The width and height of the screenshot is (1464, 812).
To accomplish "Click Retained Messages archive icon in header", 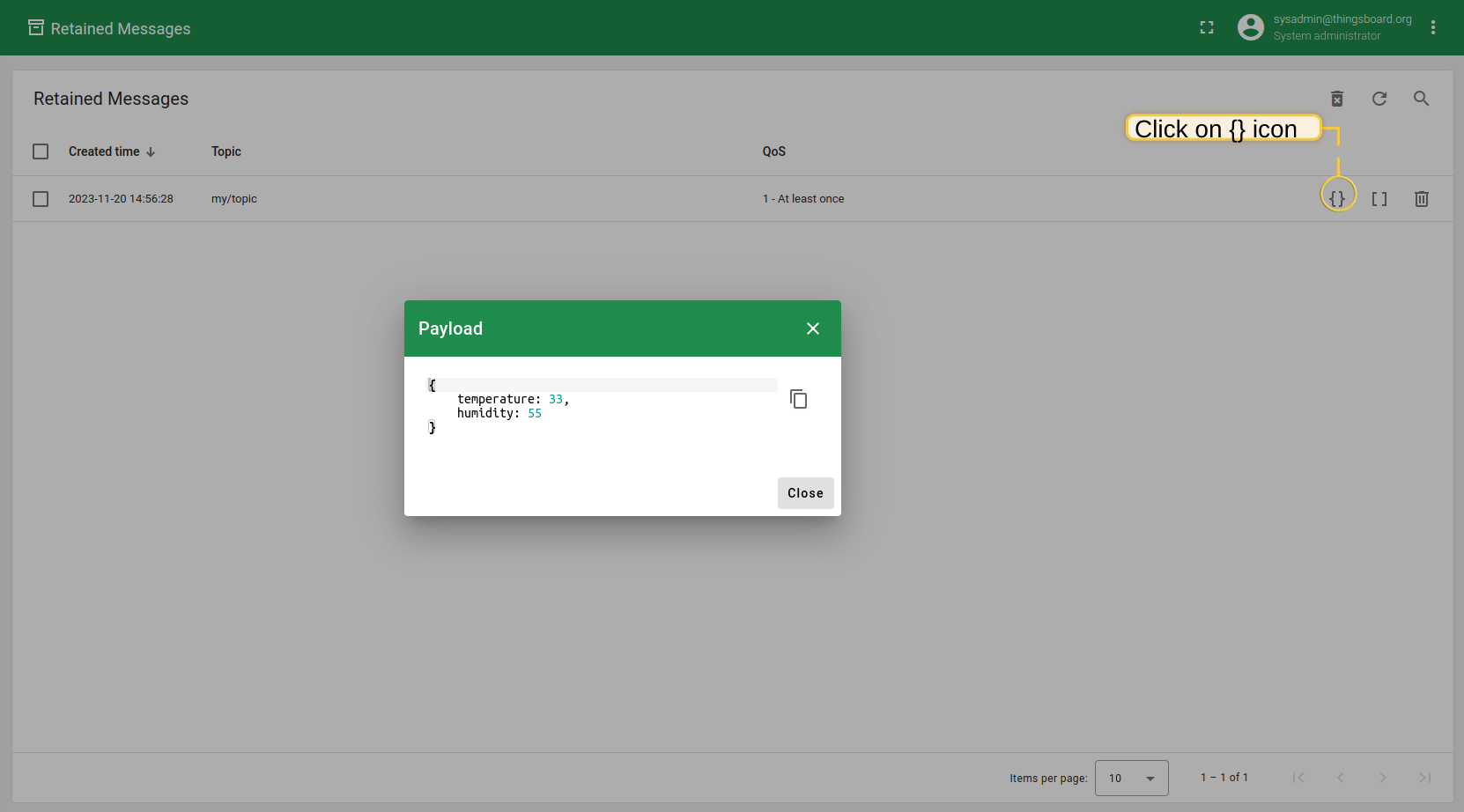I will 36,27.
